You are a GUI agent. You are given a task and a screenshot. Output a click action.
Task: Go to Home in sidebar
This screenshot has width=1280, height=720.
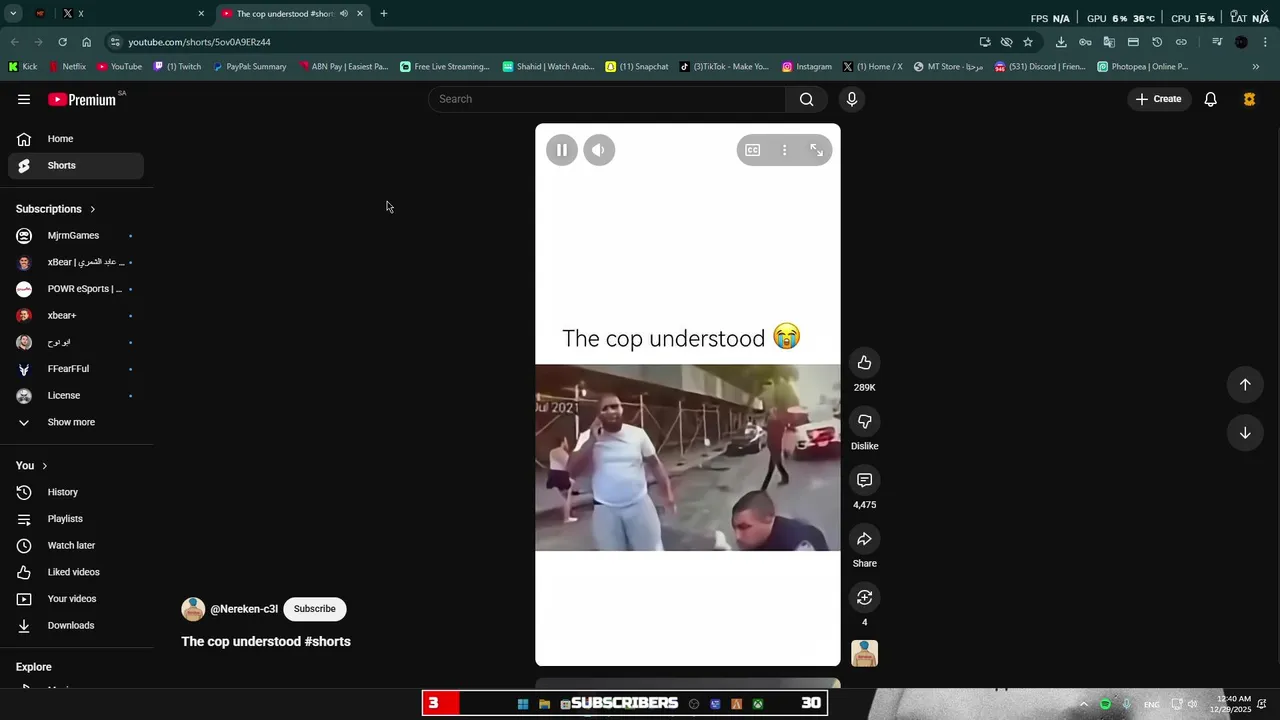(76, 139)
